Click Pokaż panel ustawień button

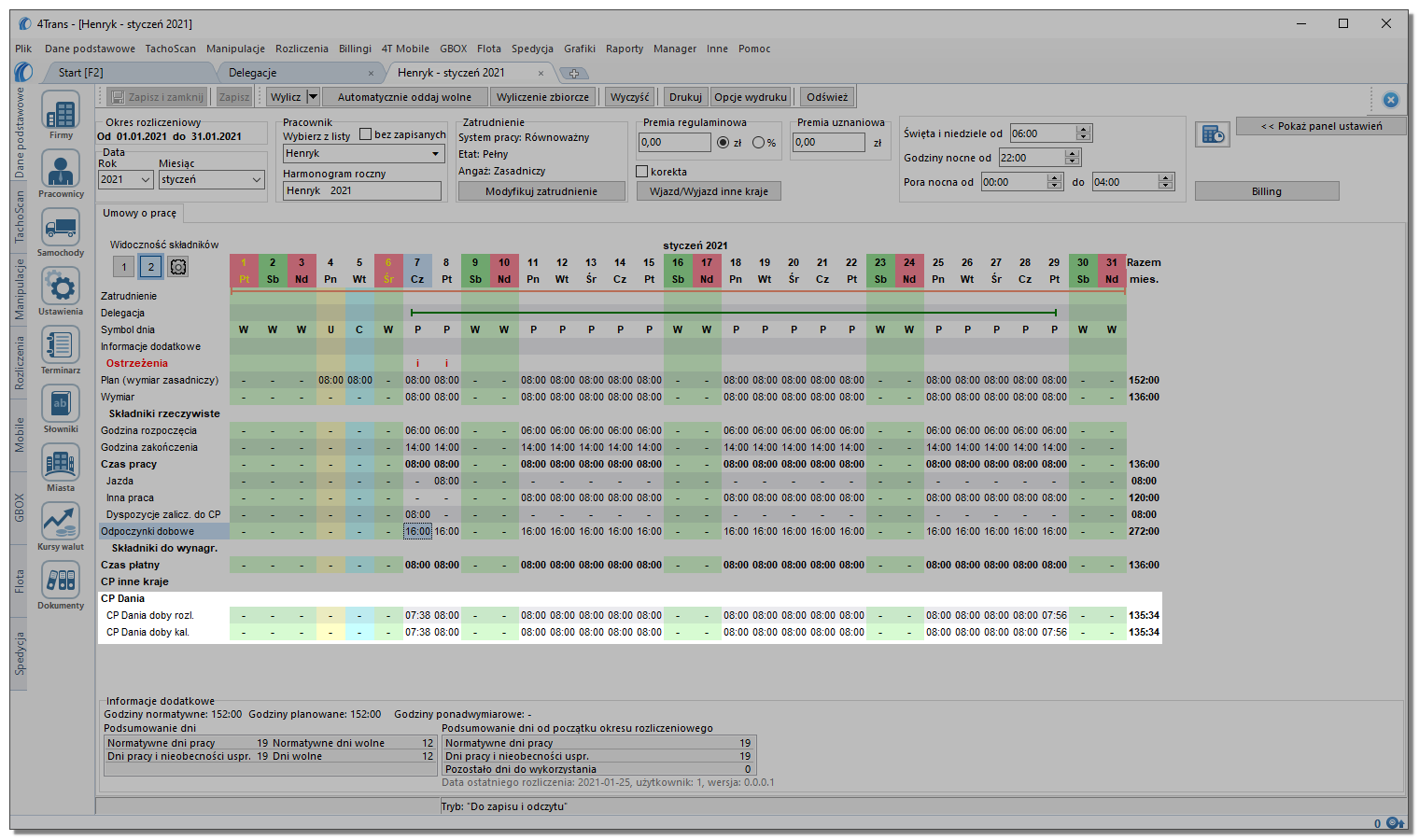pyautogui.click(x=1321, y=126)
